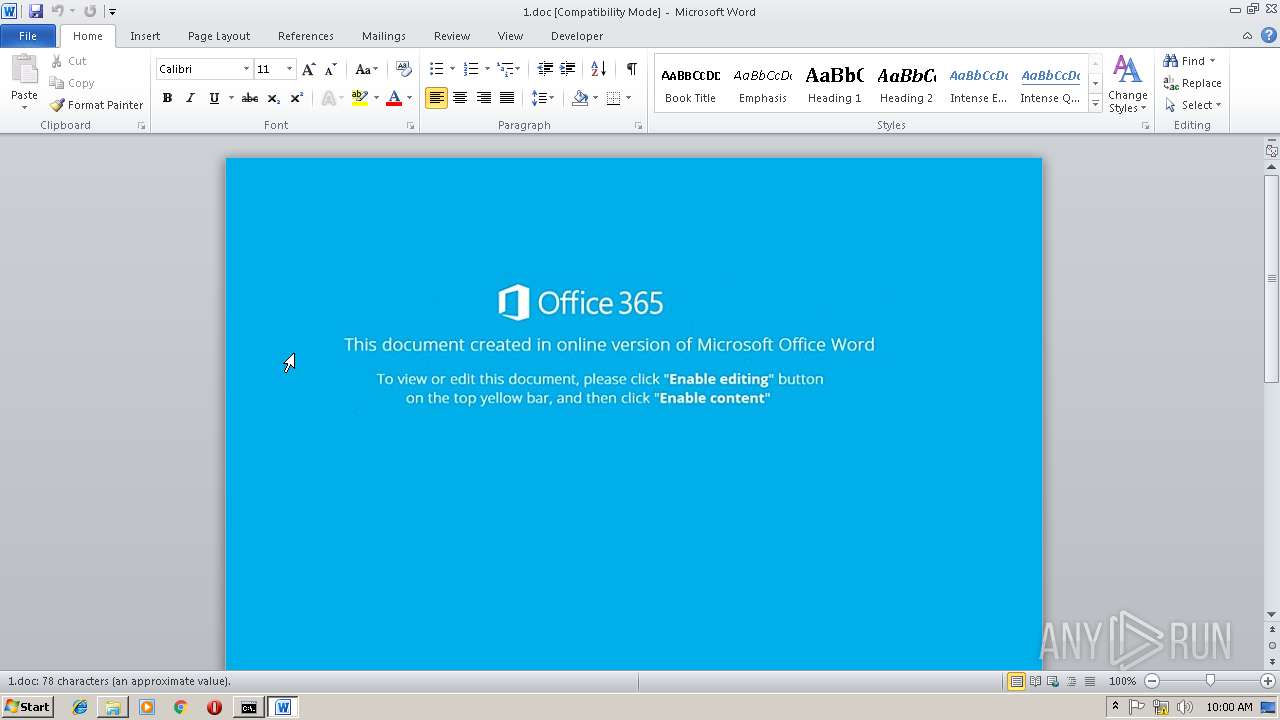Switch to Page Layout tab

(x=219, y=36)
